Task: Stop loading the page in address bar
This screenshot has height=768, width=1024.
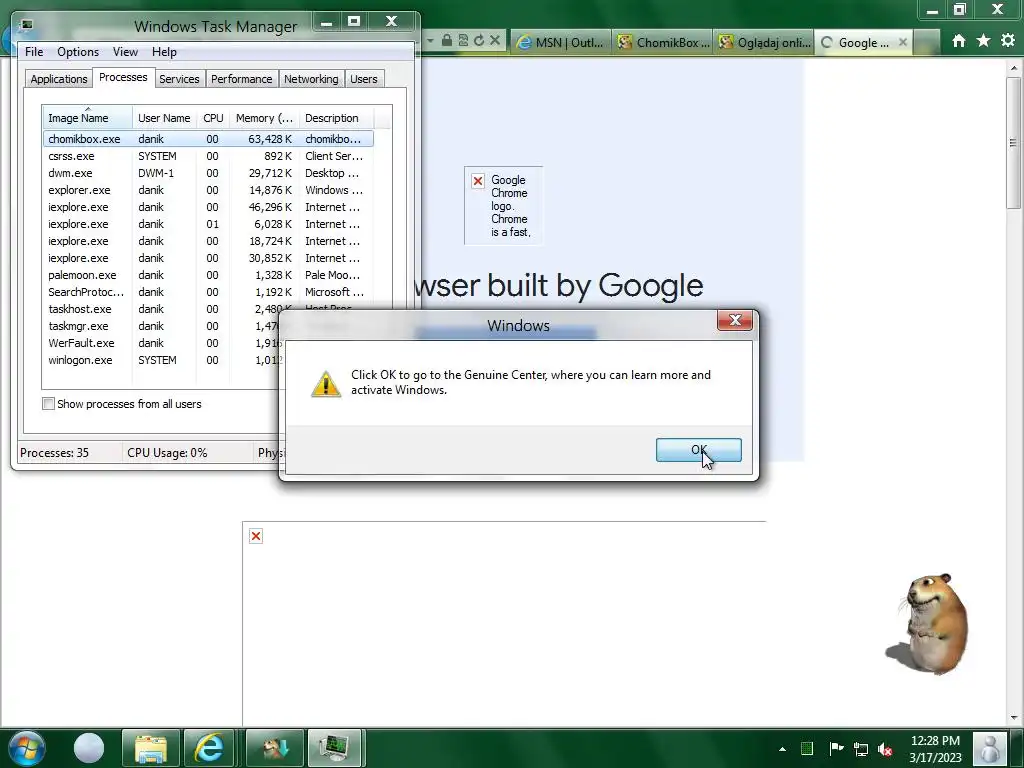Action: pyautogui.click(x=495, y=40)
